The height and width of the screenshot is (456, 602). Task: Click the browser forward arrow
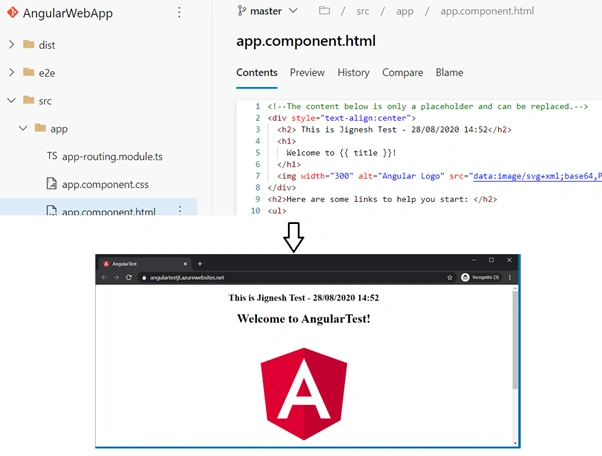[116, 277]
